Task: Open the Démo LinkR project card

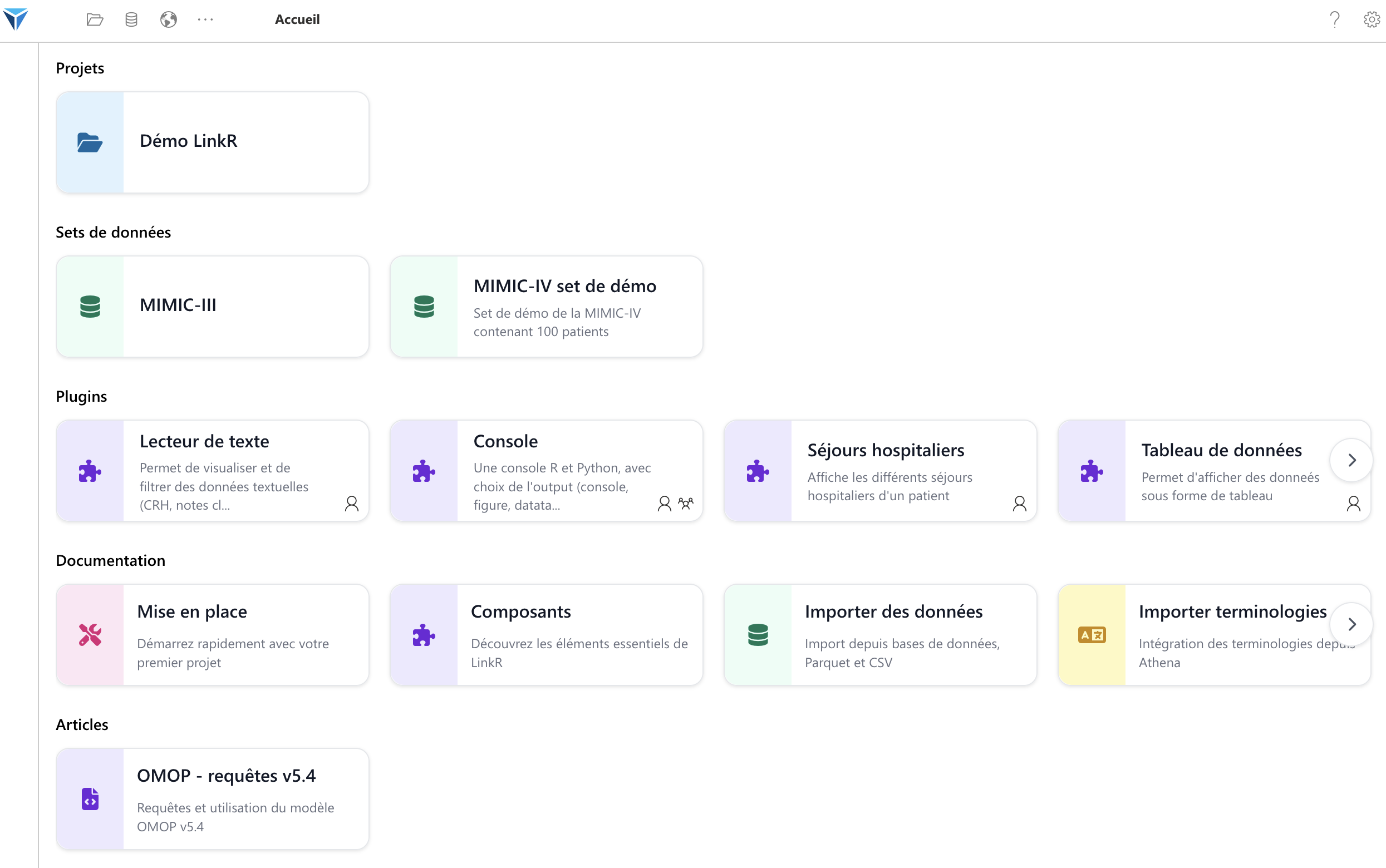Action: (213, 142)
